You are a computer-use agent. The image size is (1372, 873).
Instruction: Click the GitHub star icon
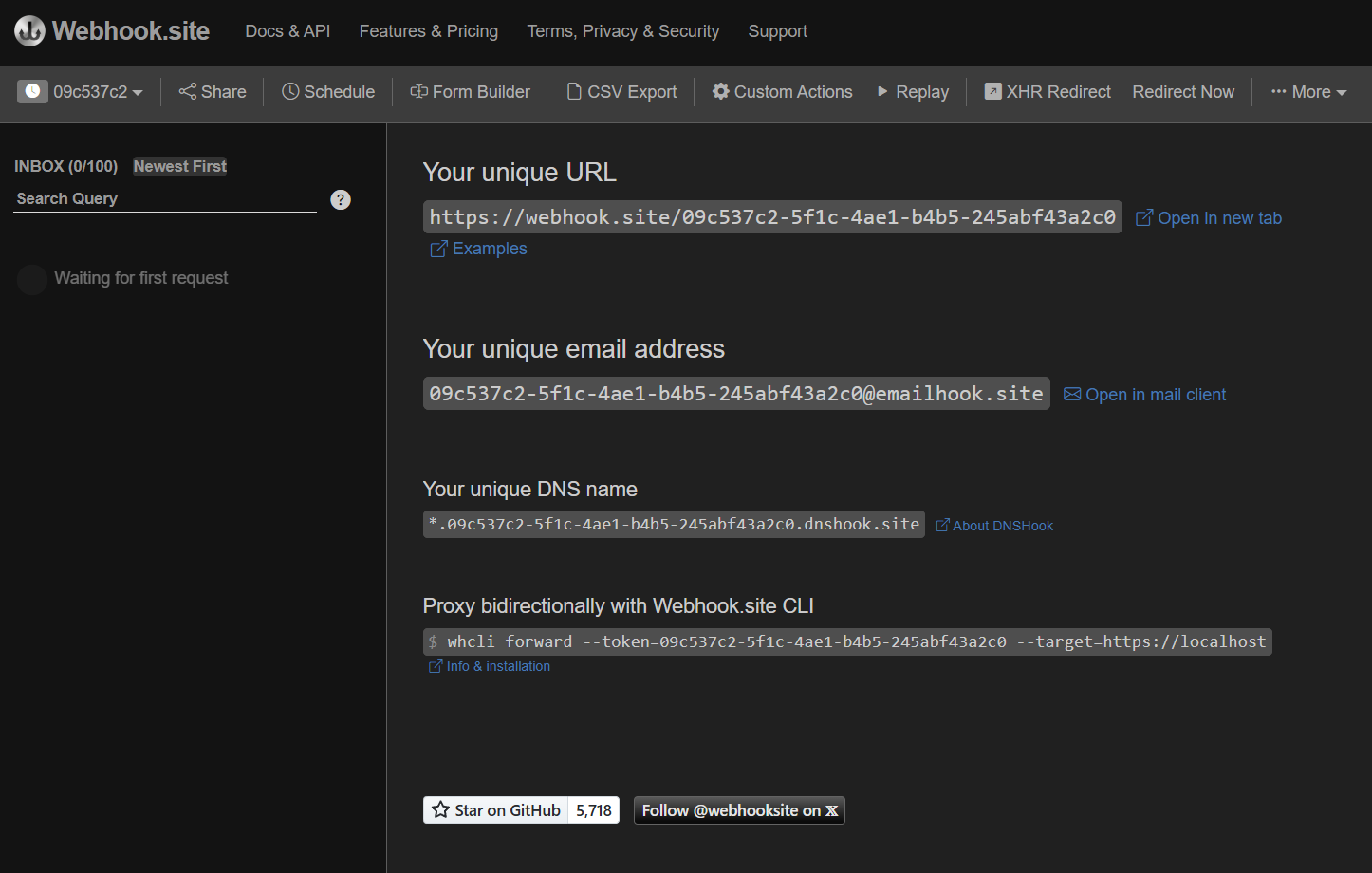440,809
